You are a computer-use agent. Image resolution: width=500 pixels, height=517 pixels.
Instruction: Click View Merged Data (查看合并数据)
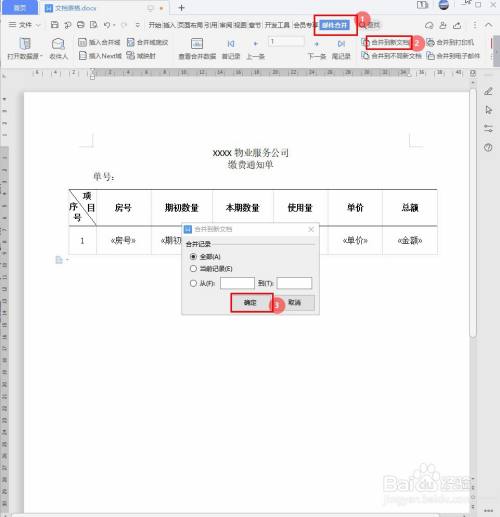(x=197, y=49)
